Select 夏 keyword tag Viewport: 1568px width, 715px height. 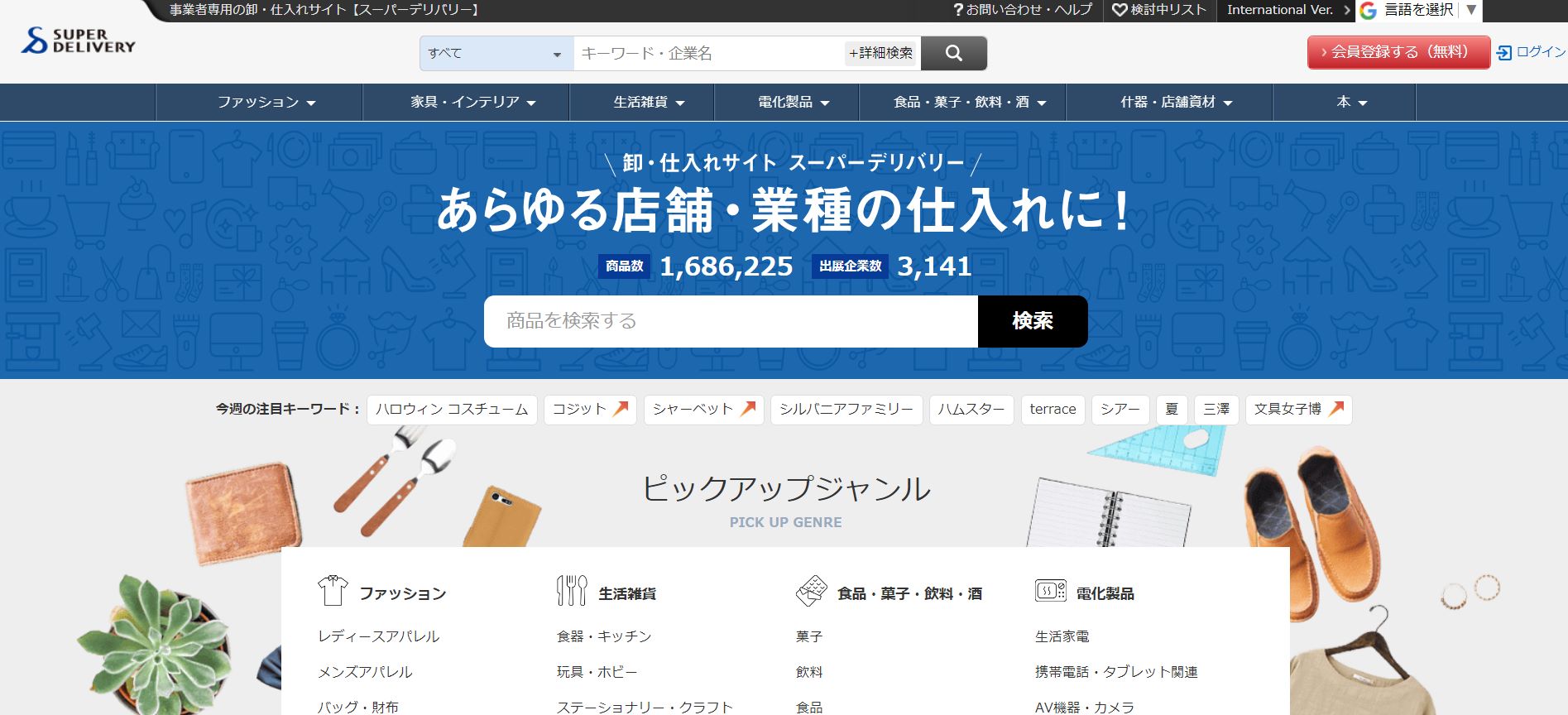point(1172,409)
